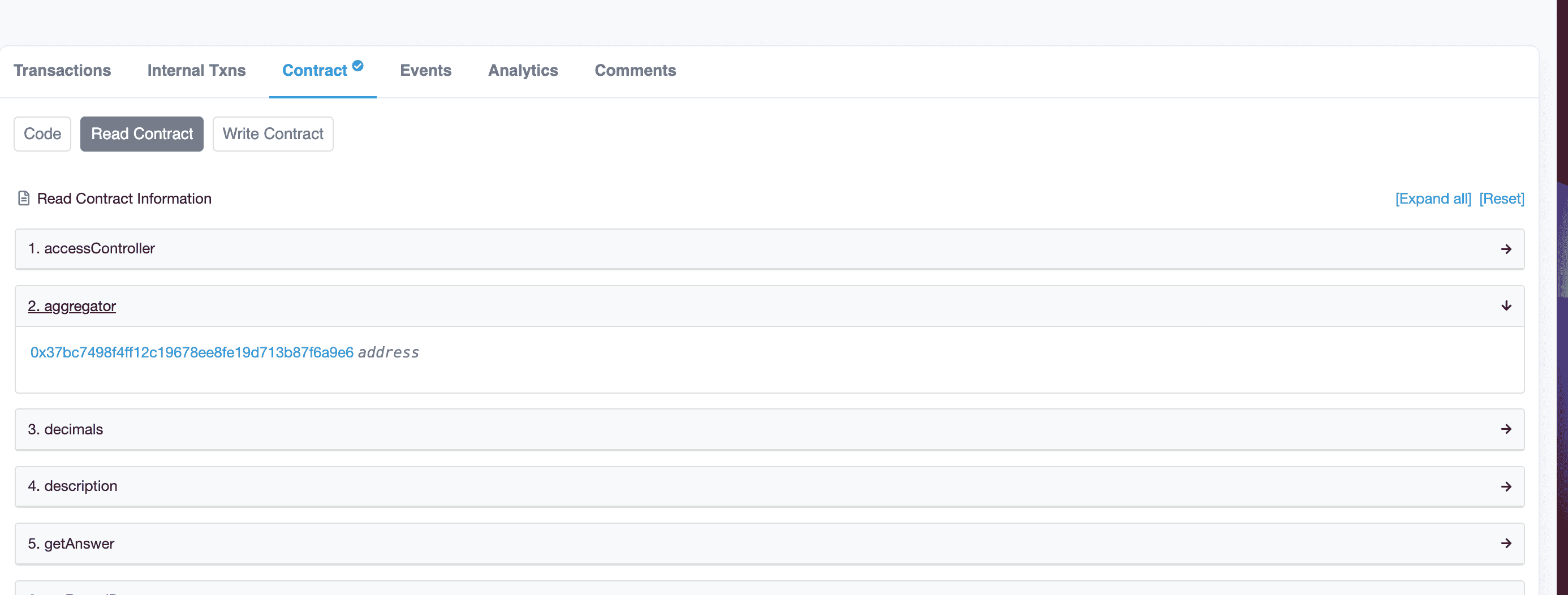This screenshot has width=1568, height=595.
Task: Show the contract Code view
Action: pos(42,134)
